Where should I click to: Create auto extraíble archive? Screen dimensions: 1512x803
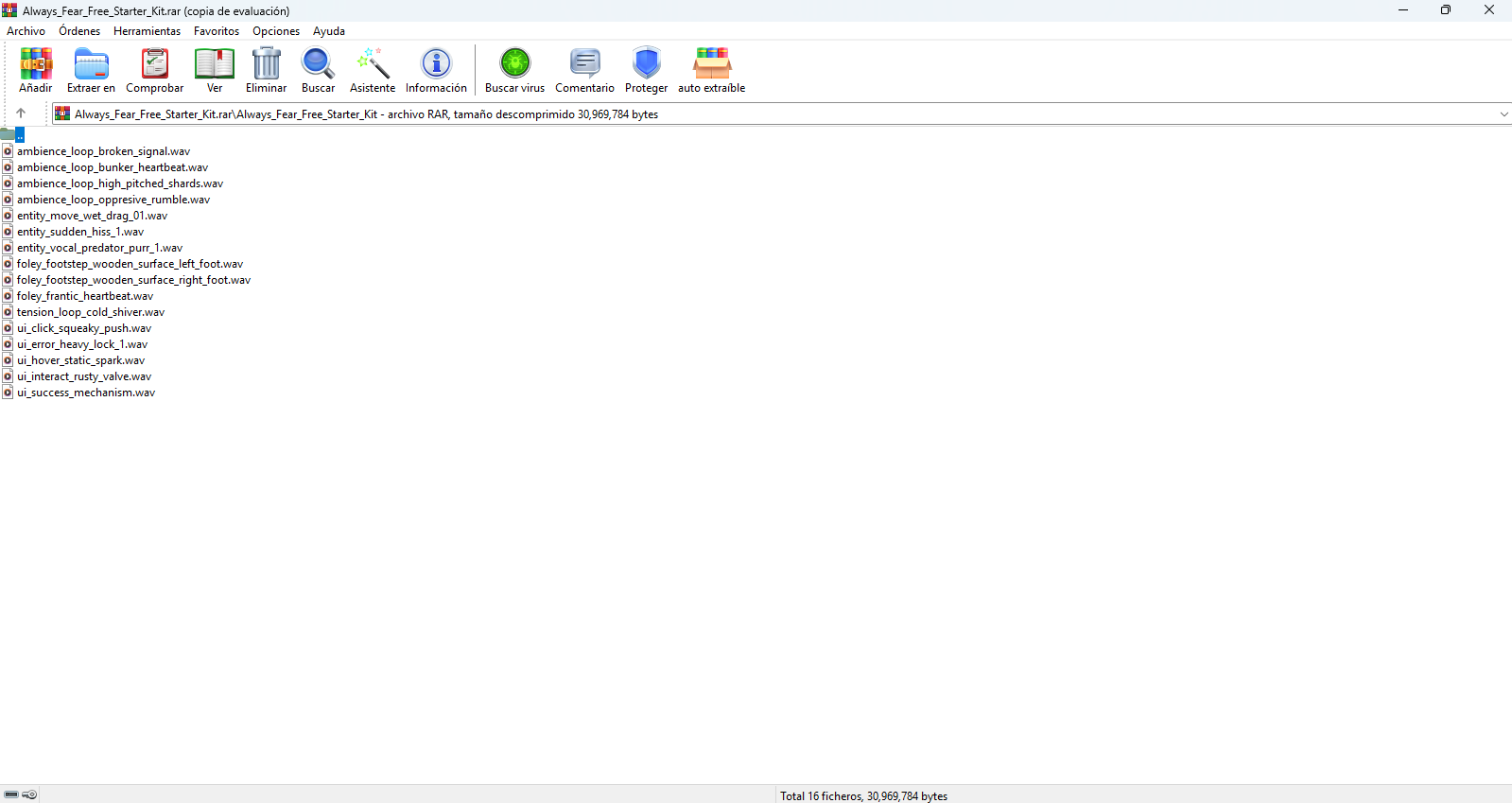[711, 70]
